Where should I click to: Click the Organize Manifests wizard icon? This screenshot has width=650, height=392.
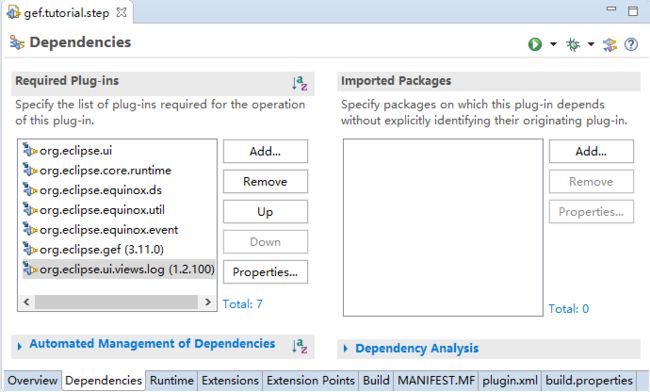(x=610, y=44)
